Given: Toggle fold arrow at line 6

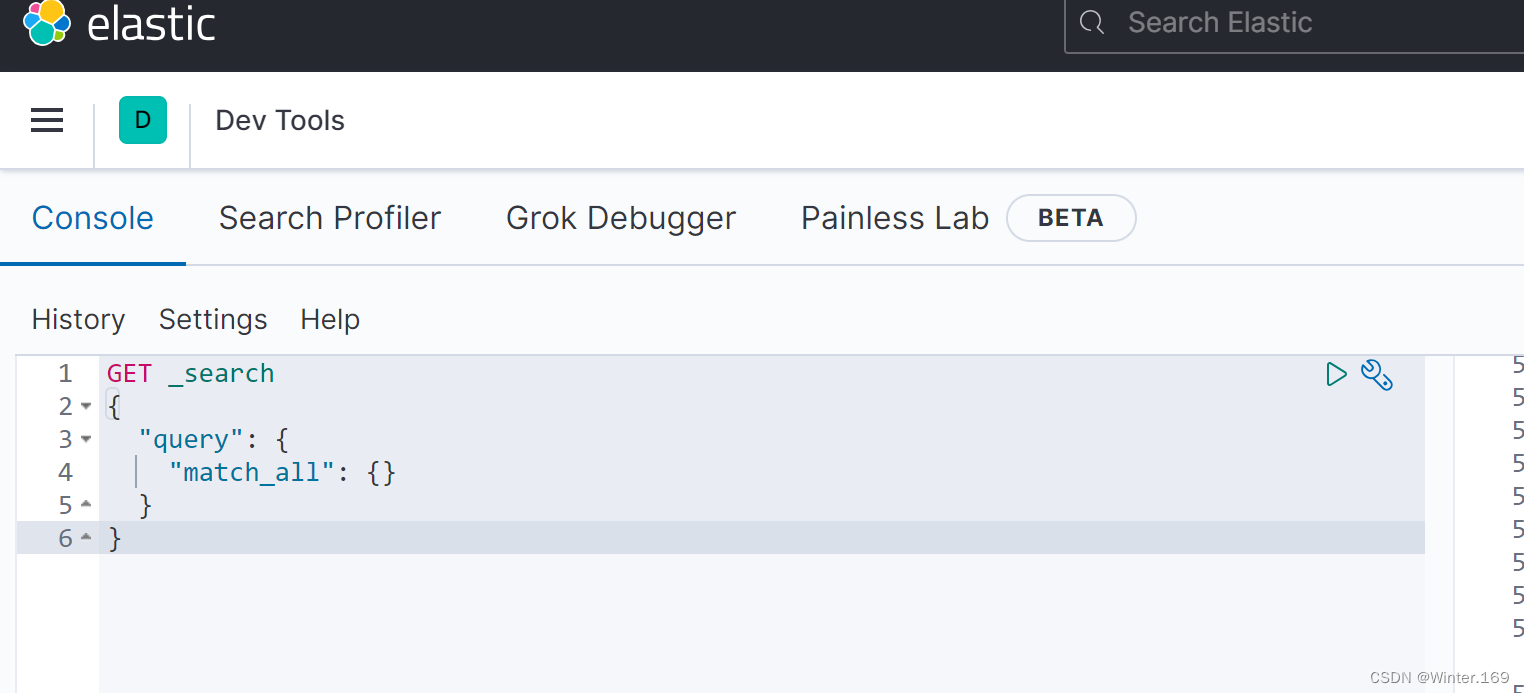Looking at the screenshot, I should tap(86, 538).
